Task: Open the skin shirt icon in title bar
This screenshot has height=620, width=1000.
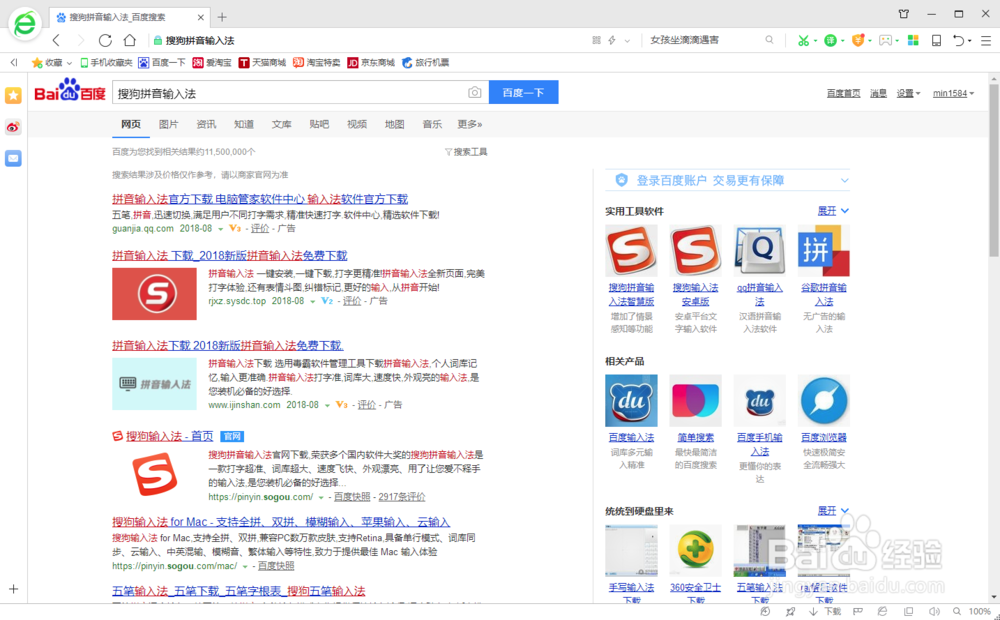Action: tap(904, 14)
